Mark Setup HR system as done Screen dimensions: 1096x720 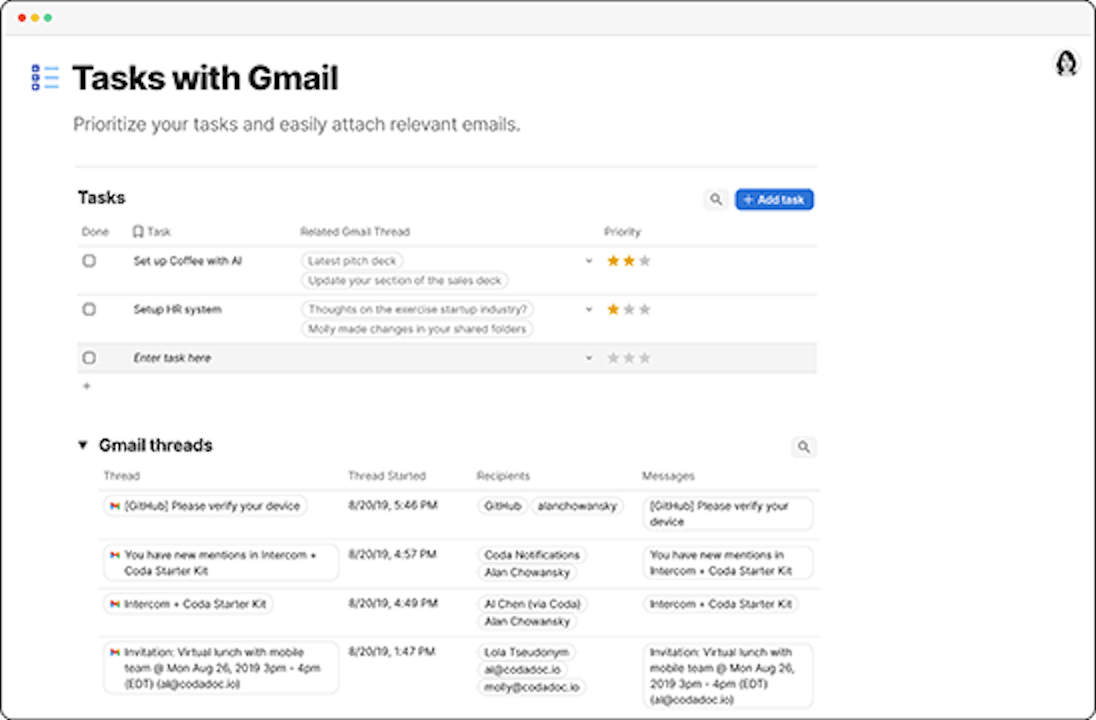[x=89, y=310]
